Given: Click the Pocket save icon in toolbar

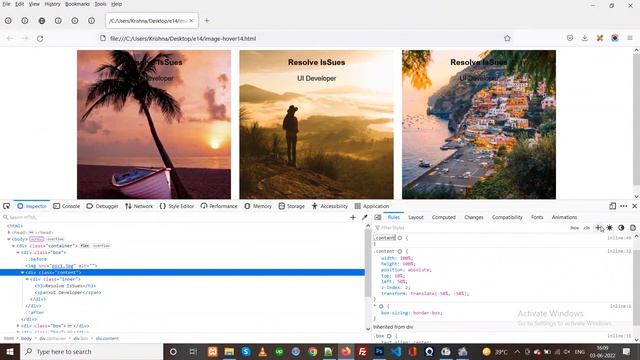Looking at the screenshot, I should (x=570, y=38).
